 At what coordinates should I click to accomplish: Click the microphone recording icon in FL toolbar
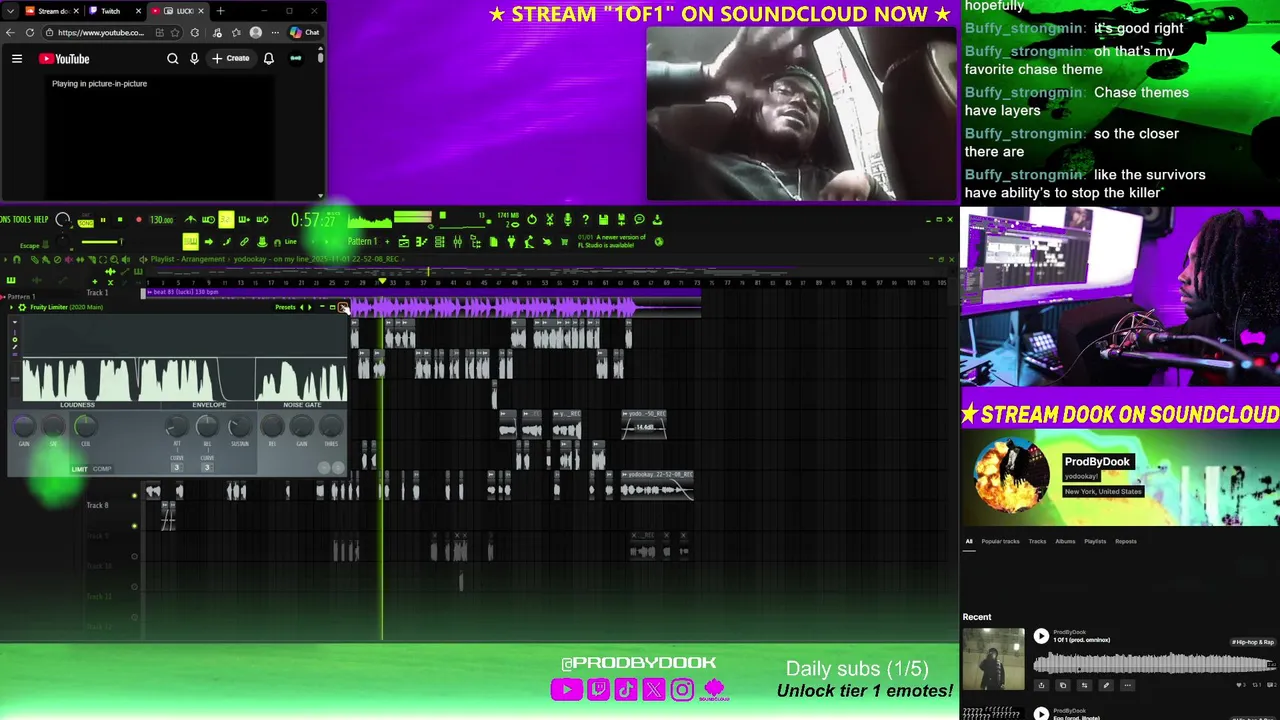(568, 220)
